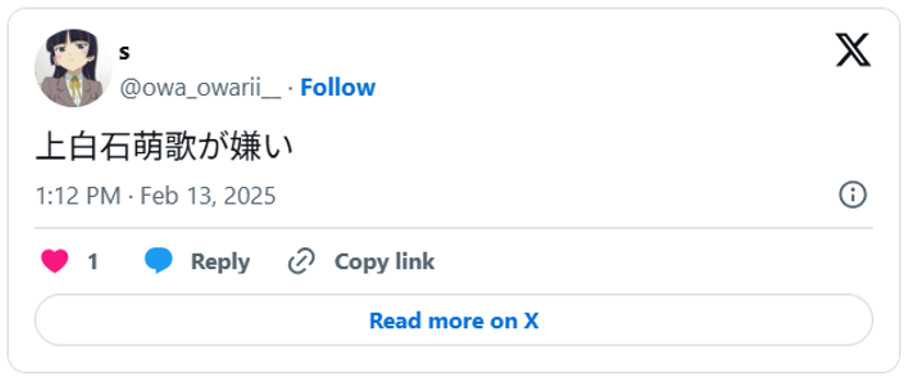The height and width of the screenshot is (387, 912).
Task: Click the blue reply speech bubble icon
Action: [158, 261]
